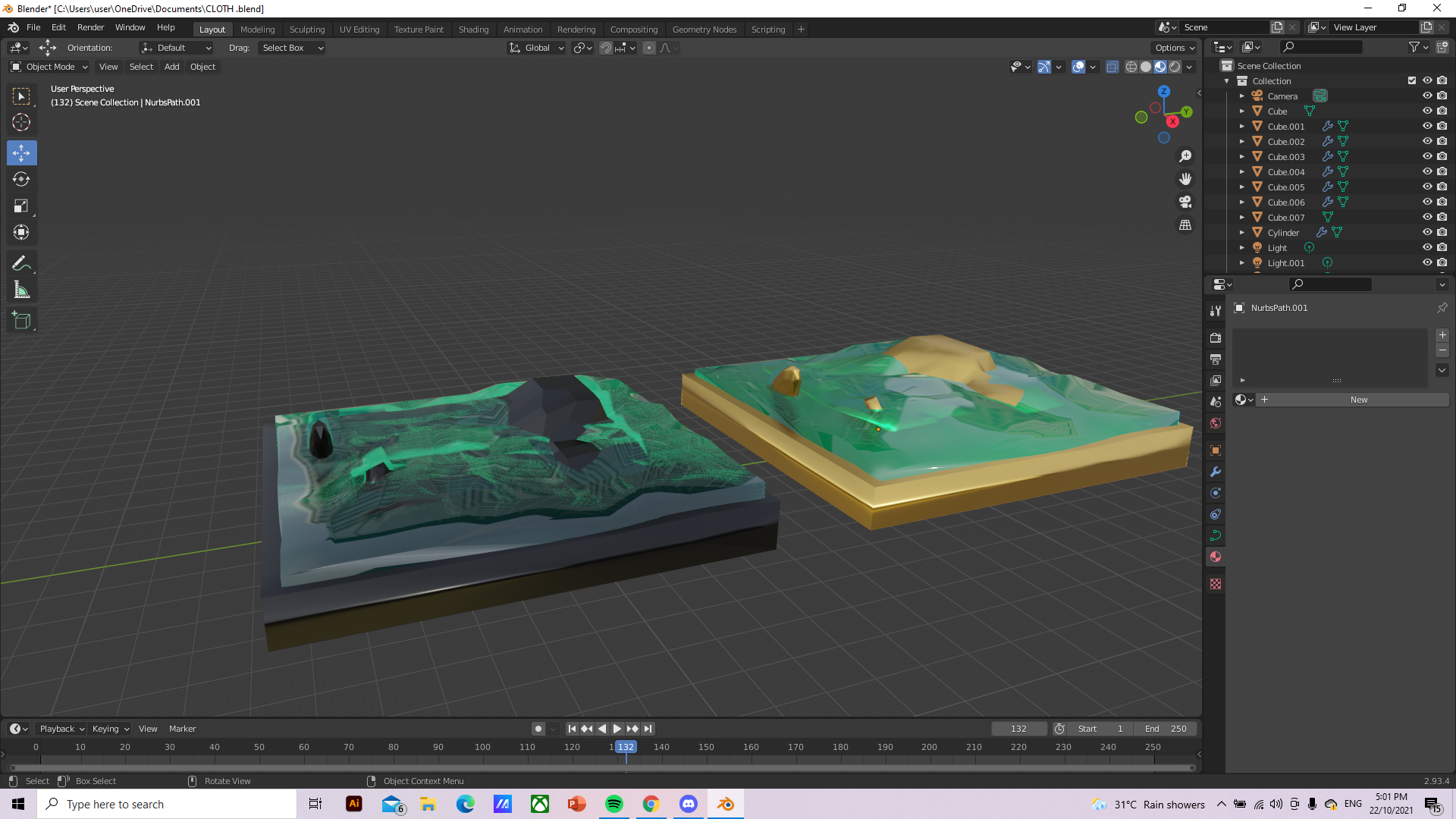Select the Measure tool

[x=21, y=289]
